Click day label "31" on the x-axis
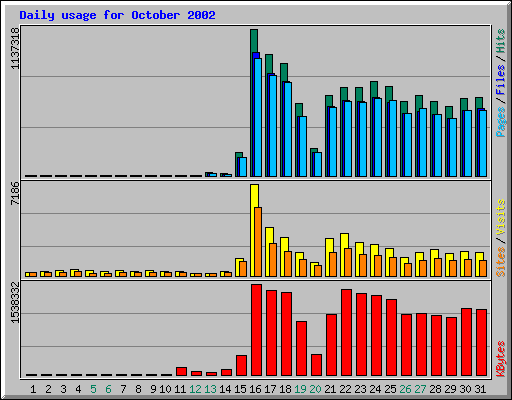 [x=480, y=389]
